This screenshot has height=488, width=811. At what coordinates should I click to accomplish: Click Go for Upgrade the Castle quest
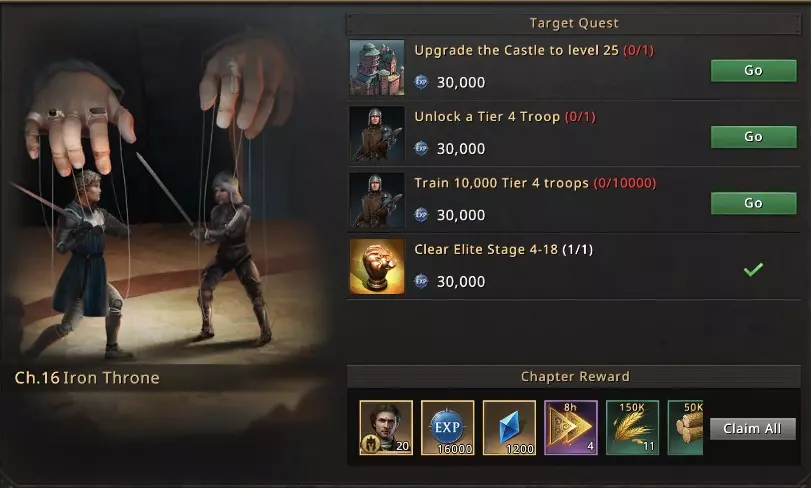754,70
